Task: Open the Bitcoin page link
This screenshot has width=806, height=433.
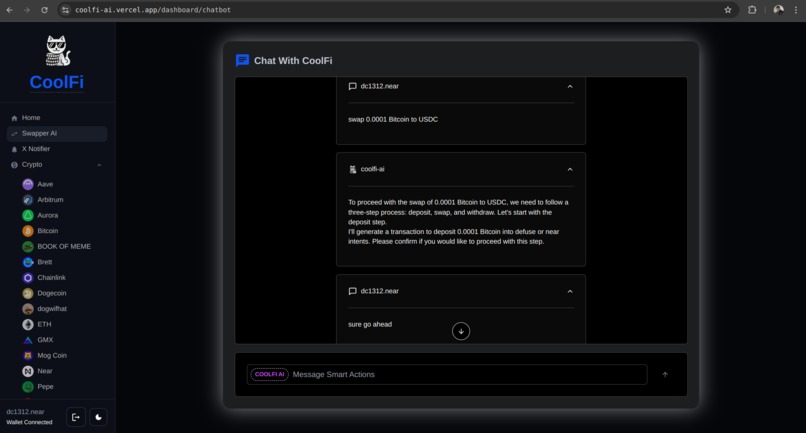Action: 48,231
